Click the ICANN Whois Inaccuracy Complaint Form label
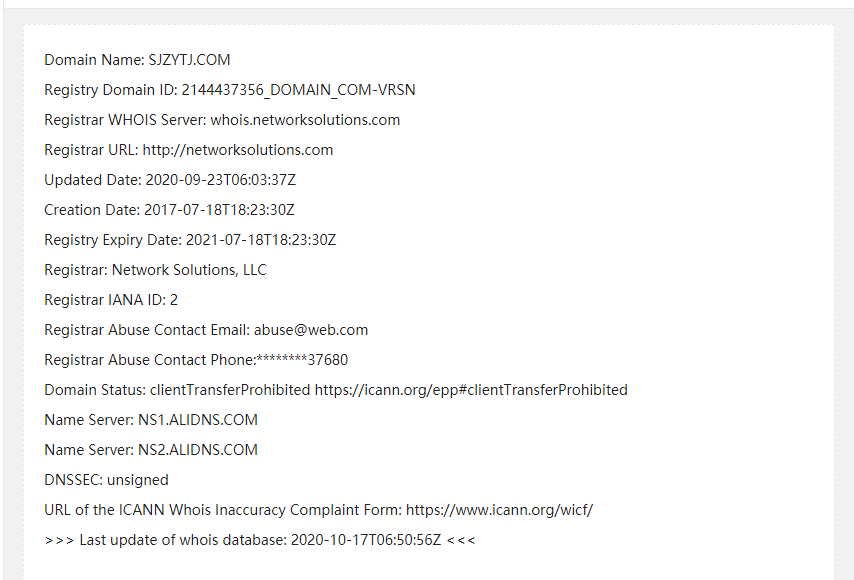 point(222,510)
